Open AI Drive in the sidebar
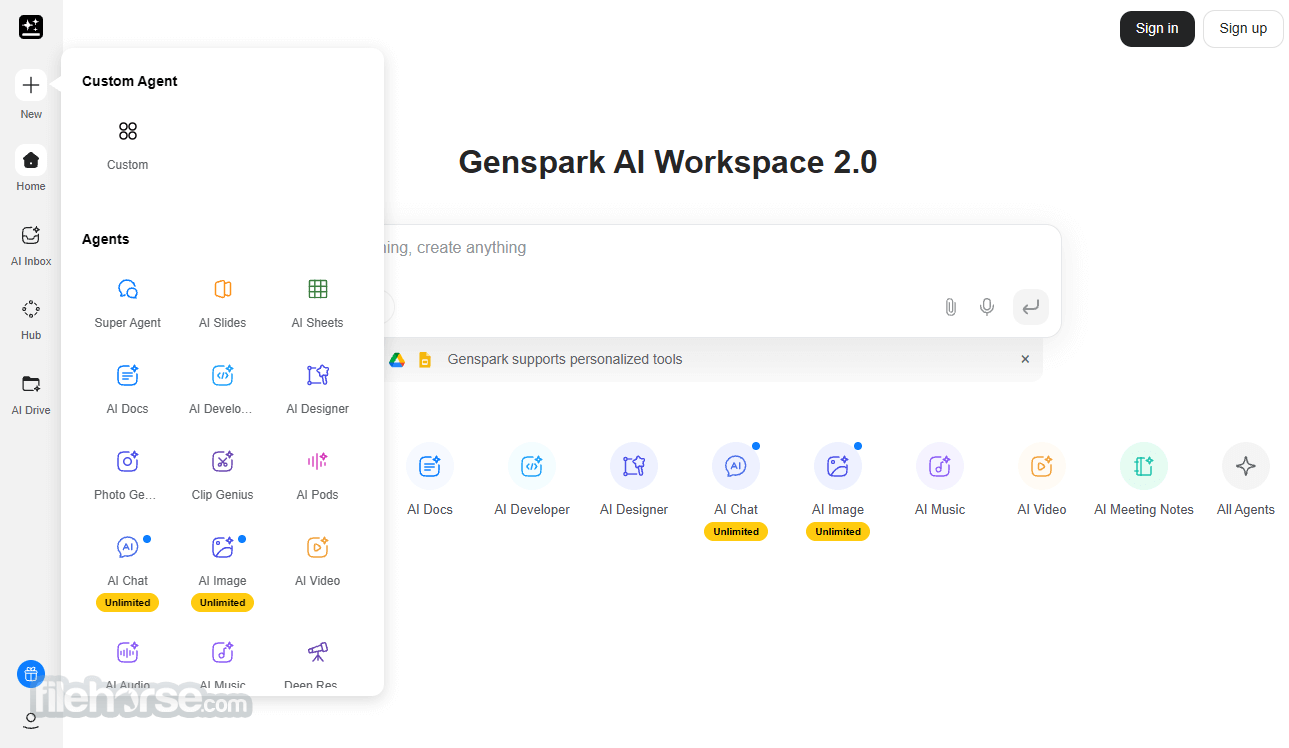 pyautogui.click(x=31, y=384)
